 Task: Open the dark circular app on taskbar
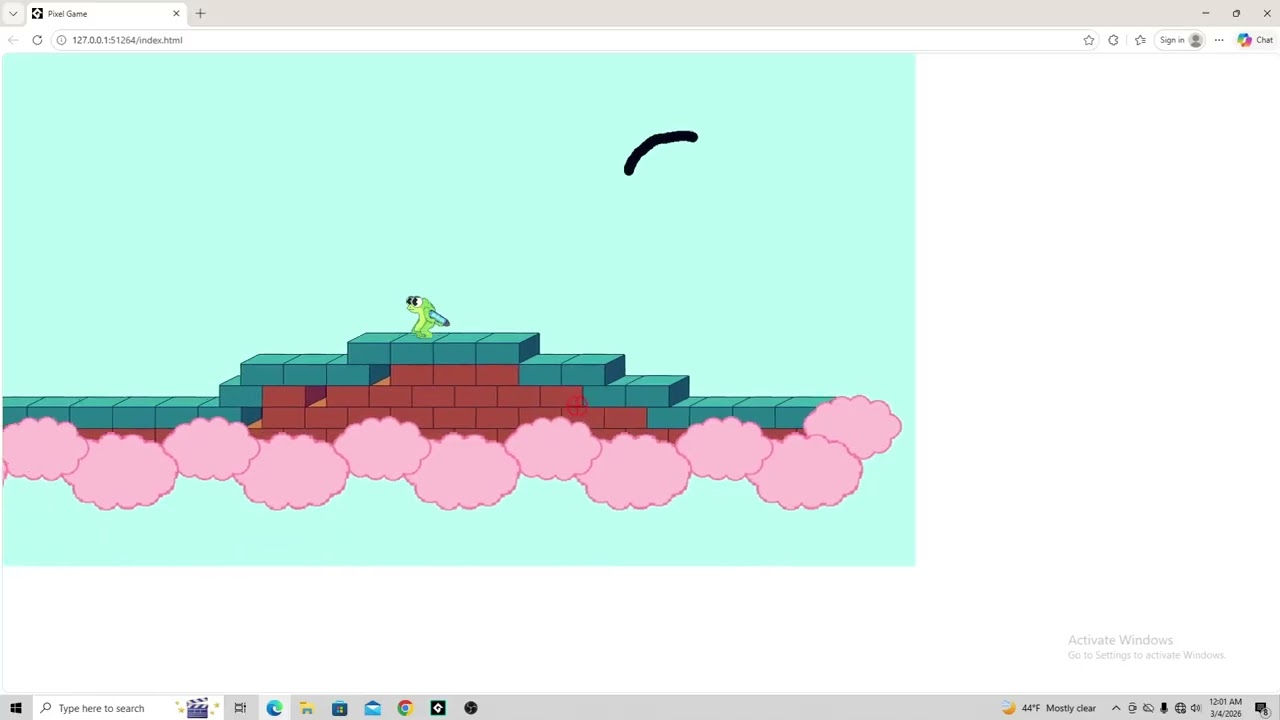(471, 708)
